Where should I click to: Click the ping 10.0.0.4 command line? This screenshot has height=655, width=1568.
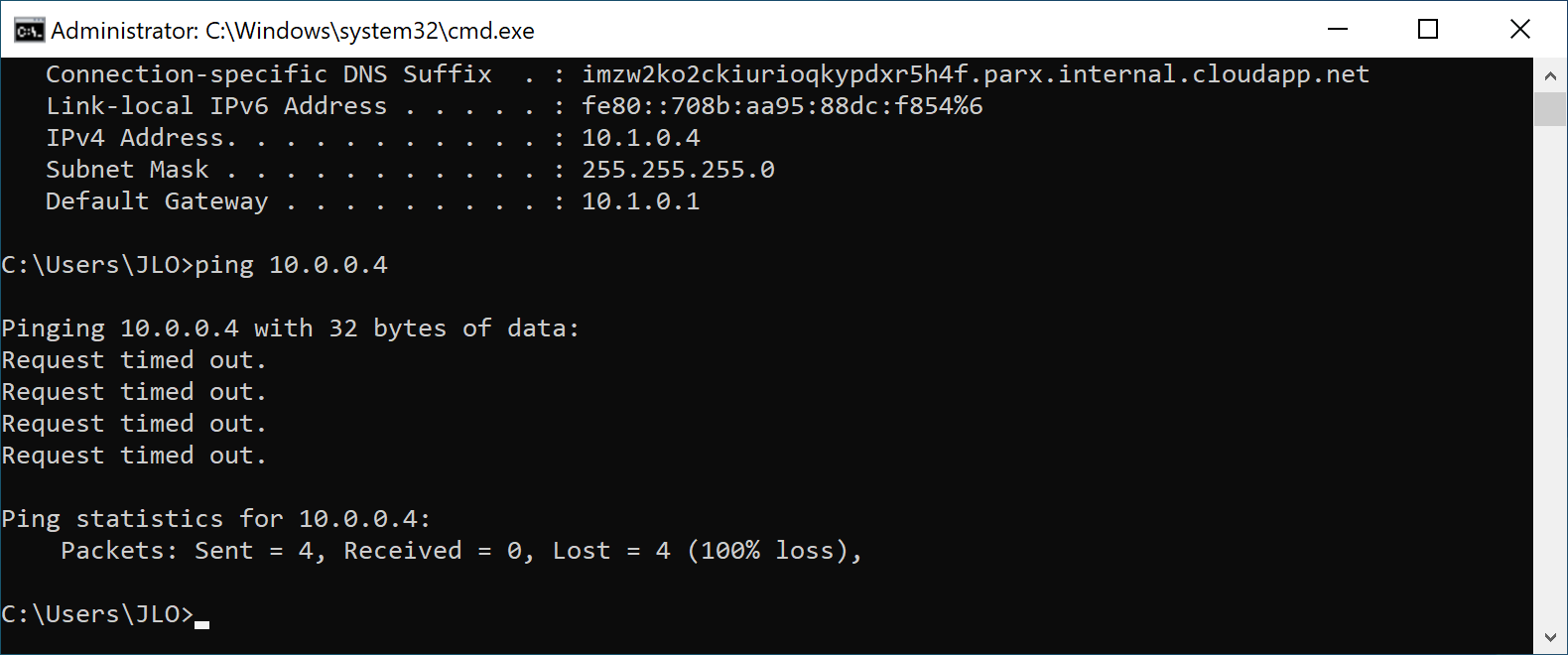(196, 265)
